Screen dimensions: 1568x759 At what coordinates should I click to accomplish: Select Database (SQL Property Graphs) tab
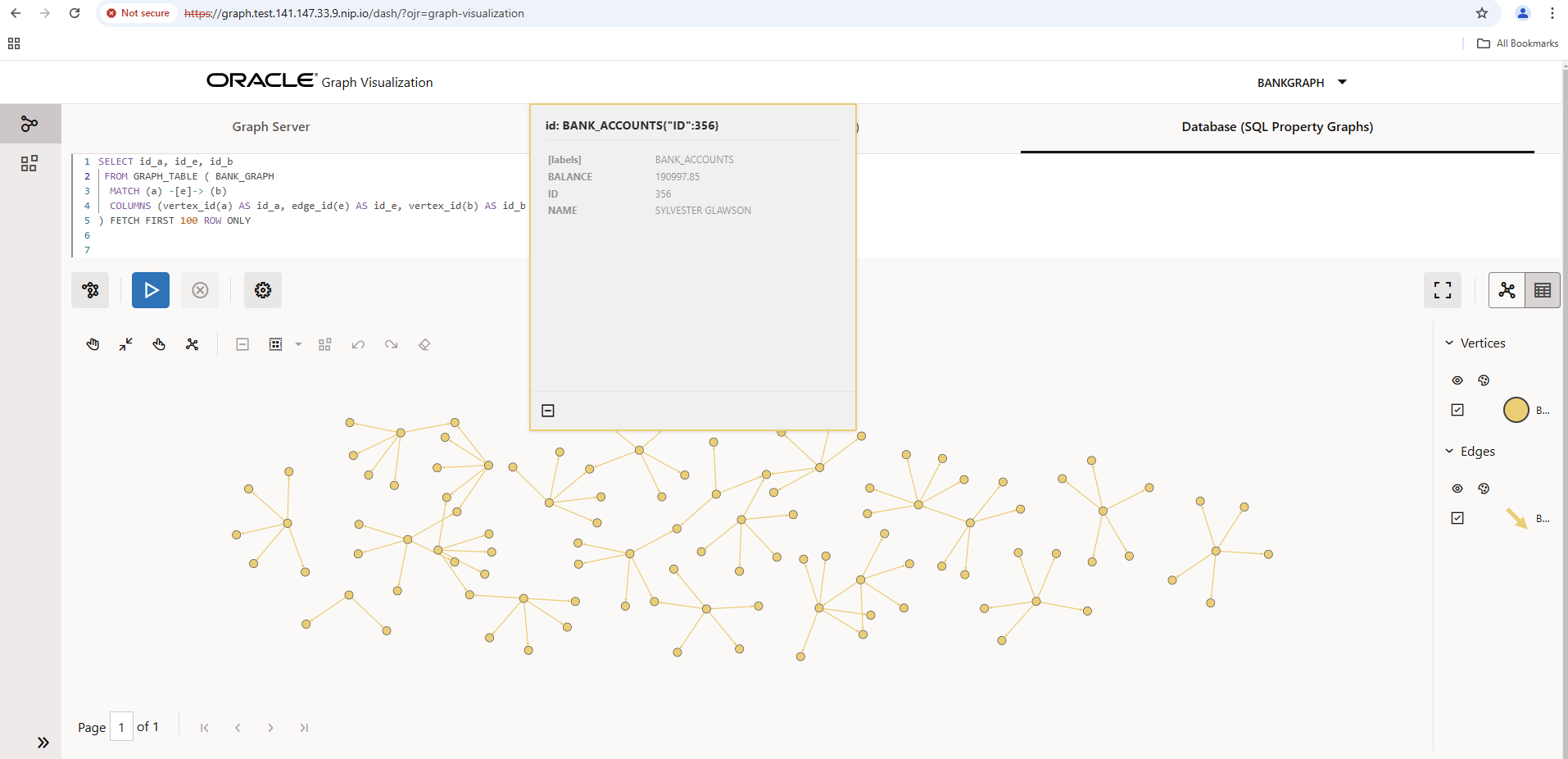point(1276,126)
